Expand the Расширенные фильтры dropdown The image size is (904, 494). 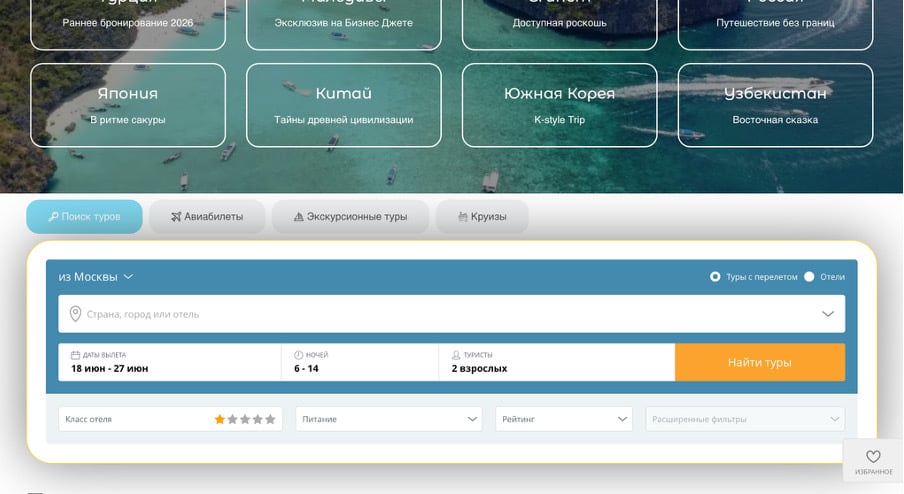pos(745,419)
